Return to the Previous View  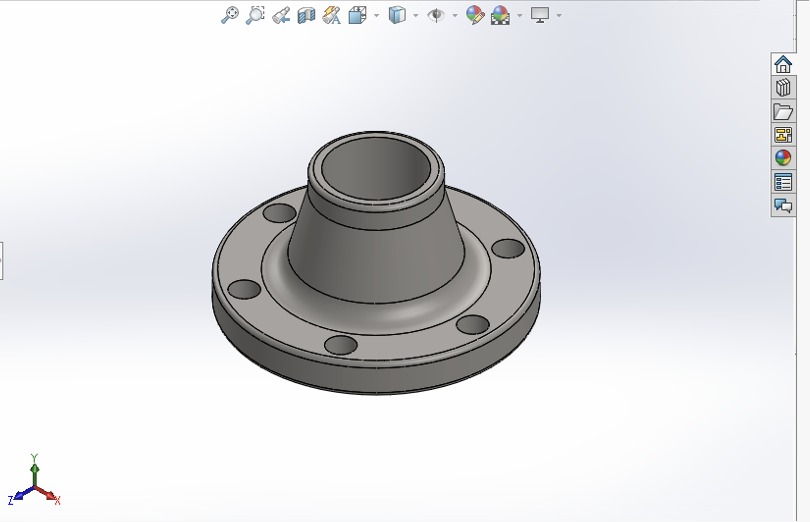click(x=281, y=15)
